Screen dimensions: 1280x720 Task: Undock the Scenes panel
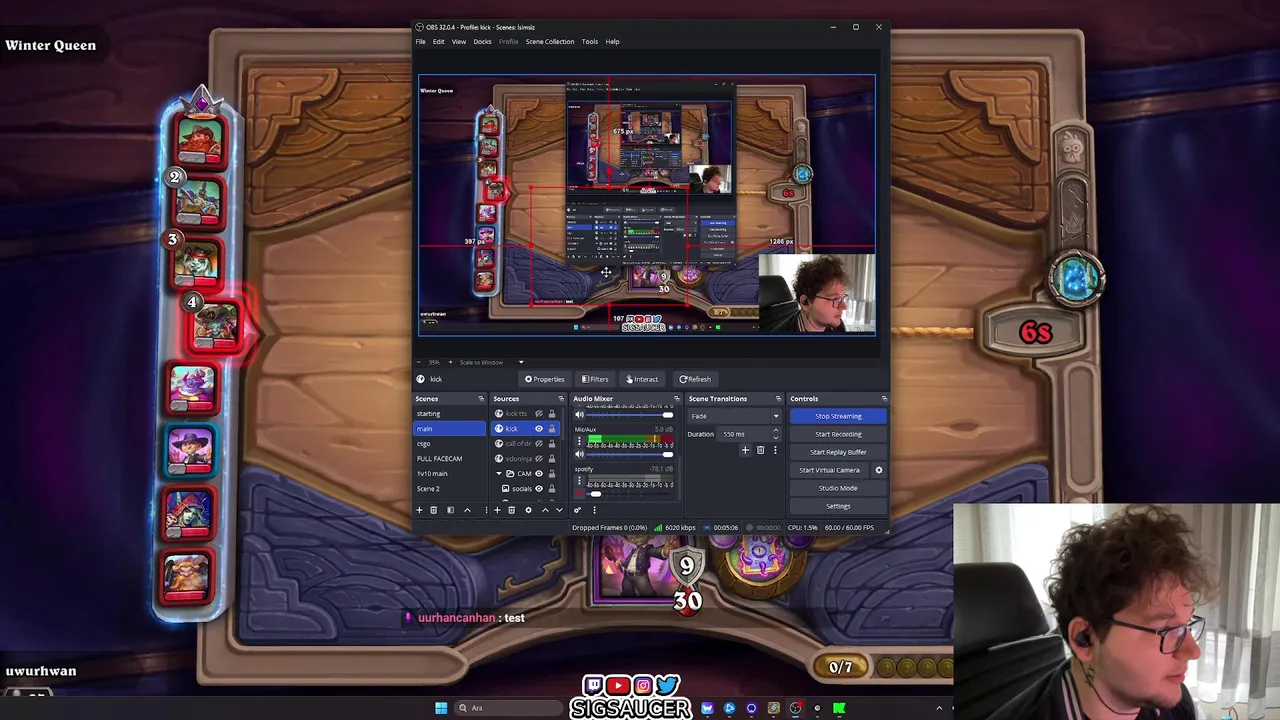(x=481, y=399)
